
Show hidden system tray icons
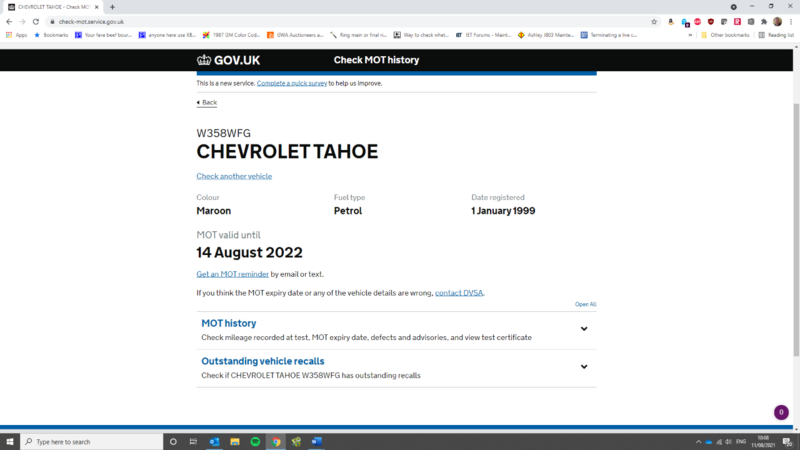click(698, 442)
